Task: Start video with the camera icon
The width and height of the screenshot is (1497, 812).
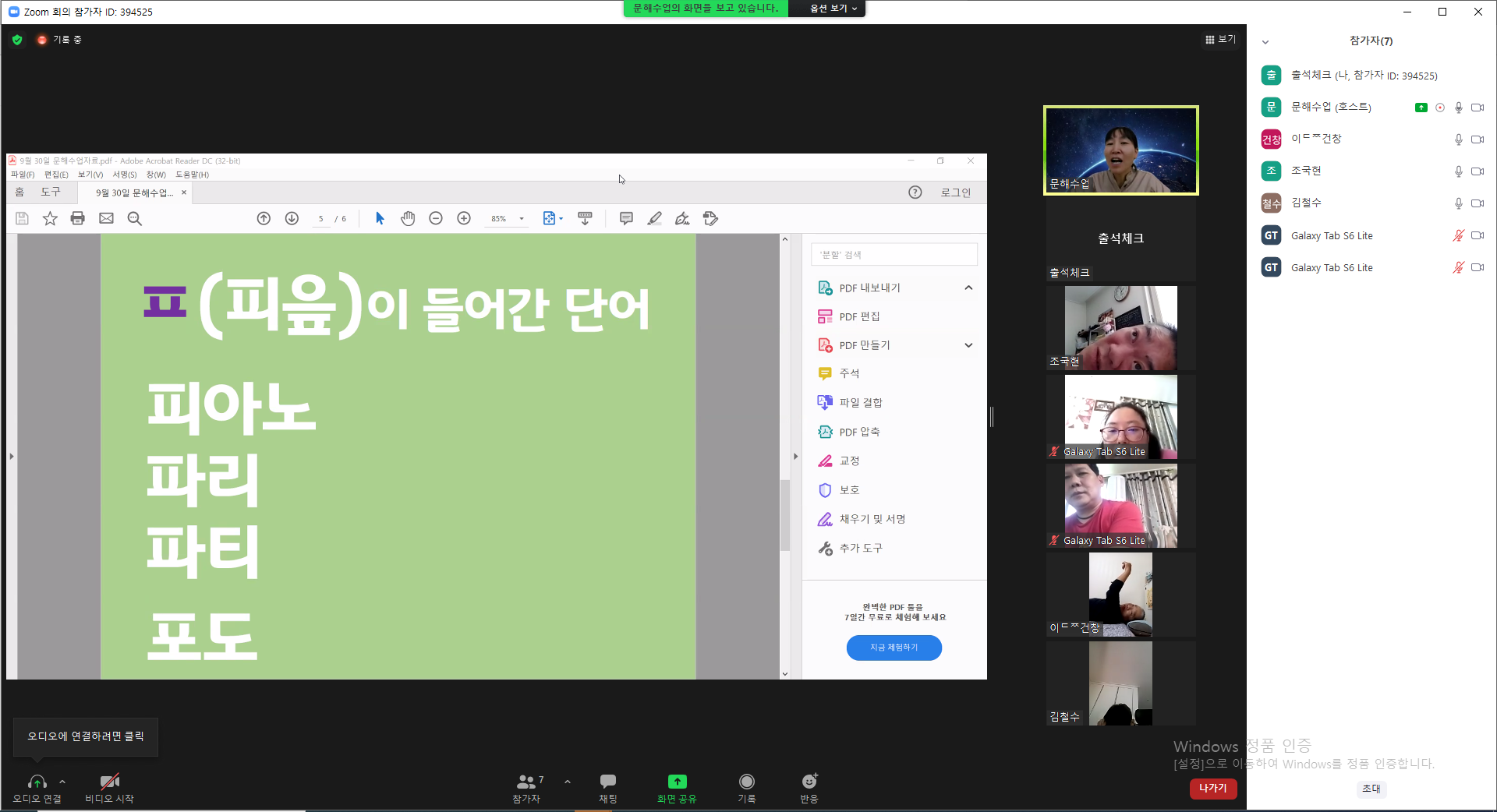Action: [x=109, y=782]
